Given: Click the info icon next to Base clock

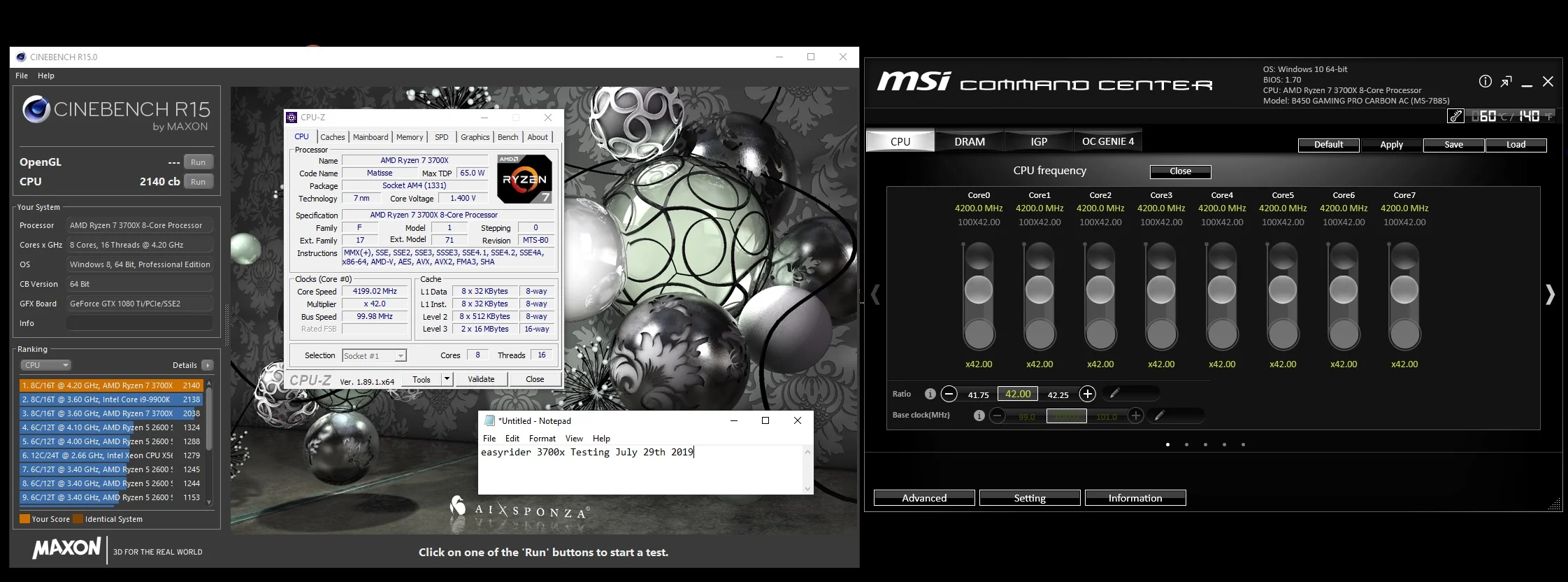Looking at the screenshot, I should pyautogui.click(x=979, y=416).
